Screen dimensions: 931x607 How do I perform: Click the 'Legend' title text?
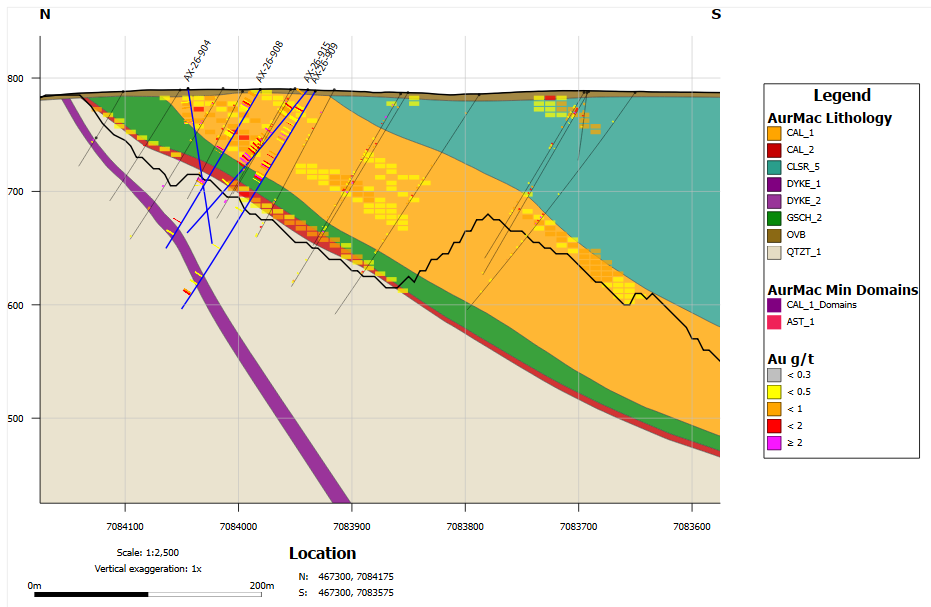[x=842, y=96]
